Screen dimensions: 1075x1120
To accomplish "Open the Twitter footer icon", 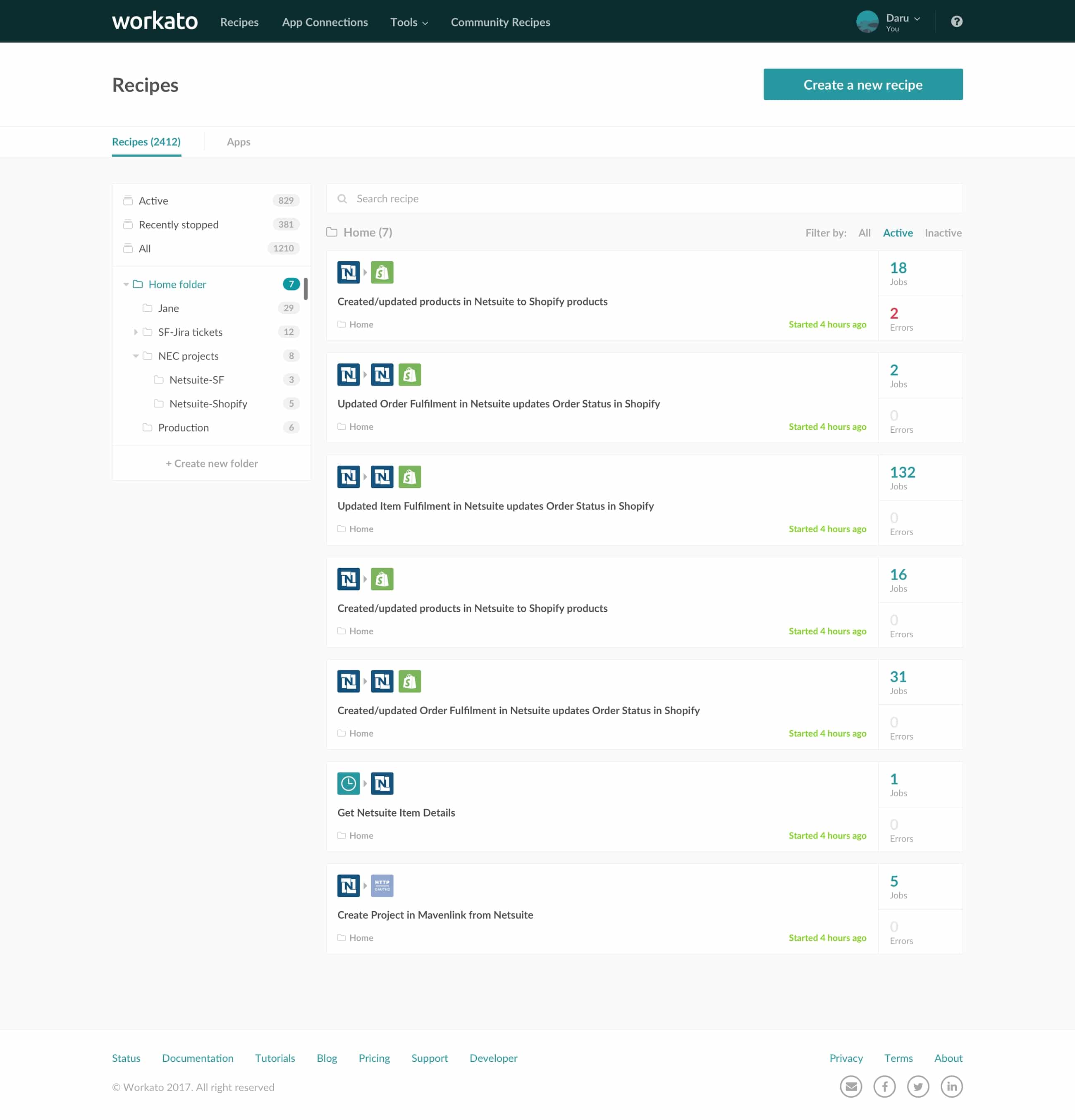I will click(918, 1086).
